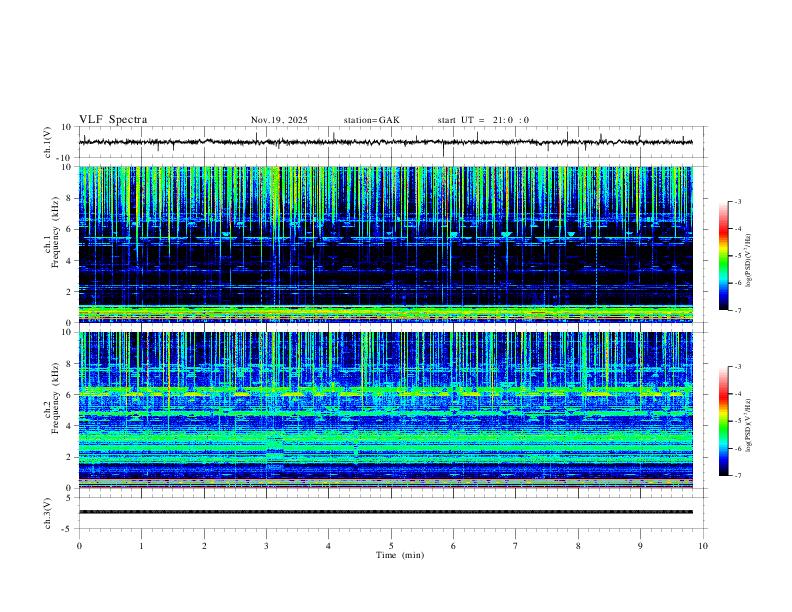Click the ch.2 spectrogram panel
This screenshot has height=612, width=792.
386,410
